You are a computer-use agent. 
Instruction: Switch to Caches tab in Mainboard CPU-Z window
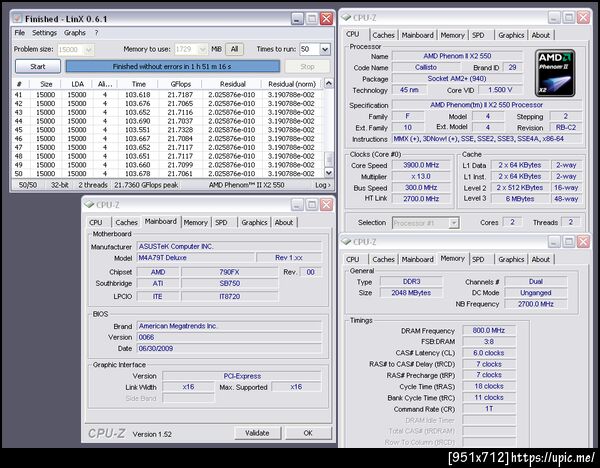pos(126,222)
